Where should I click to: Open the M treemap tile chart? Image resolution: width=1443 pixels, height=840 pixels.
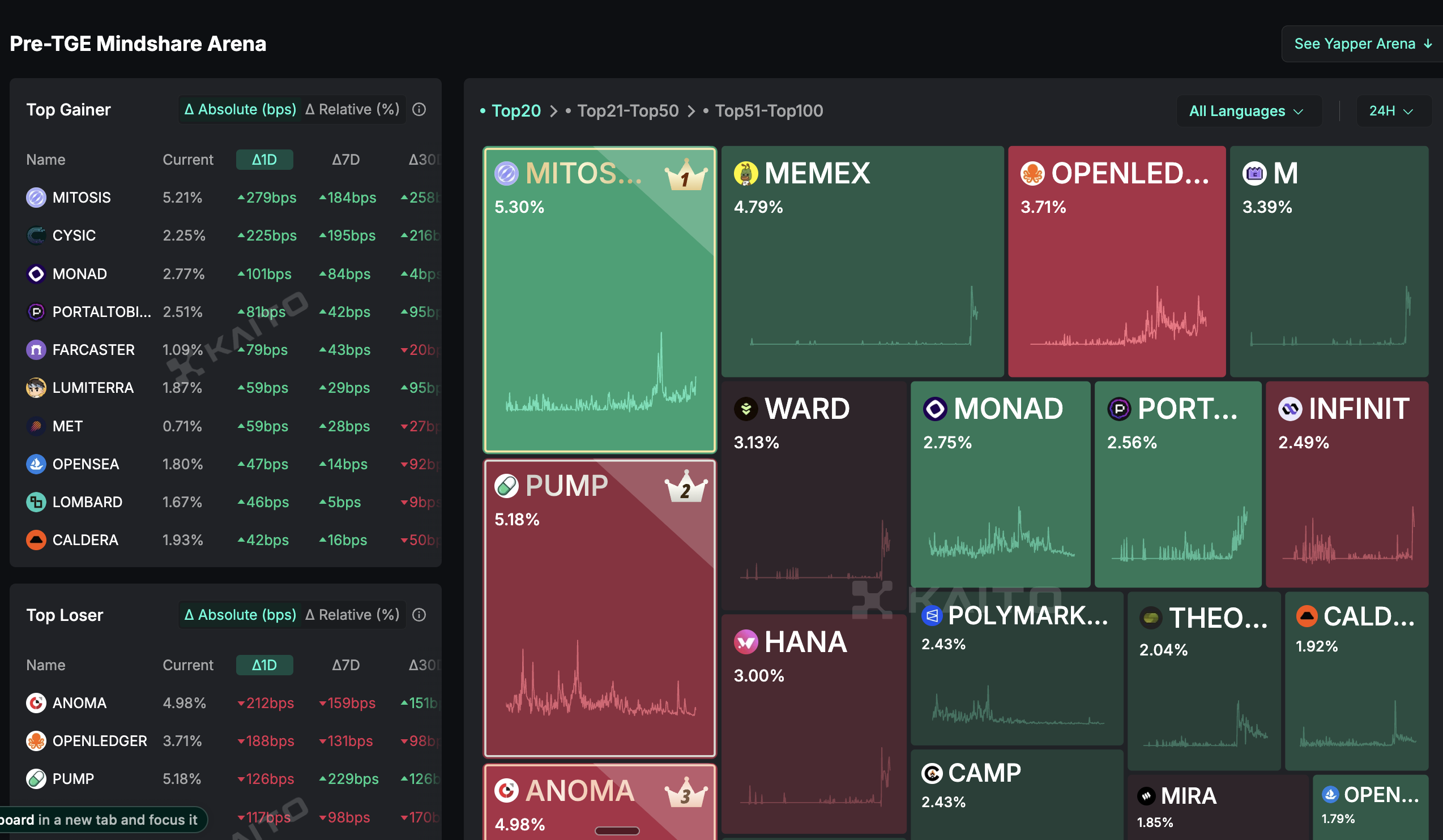1329,262
